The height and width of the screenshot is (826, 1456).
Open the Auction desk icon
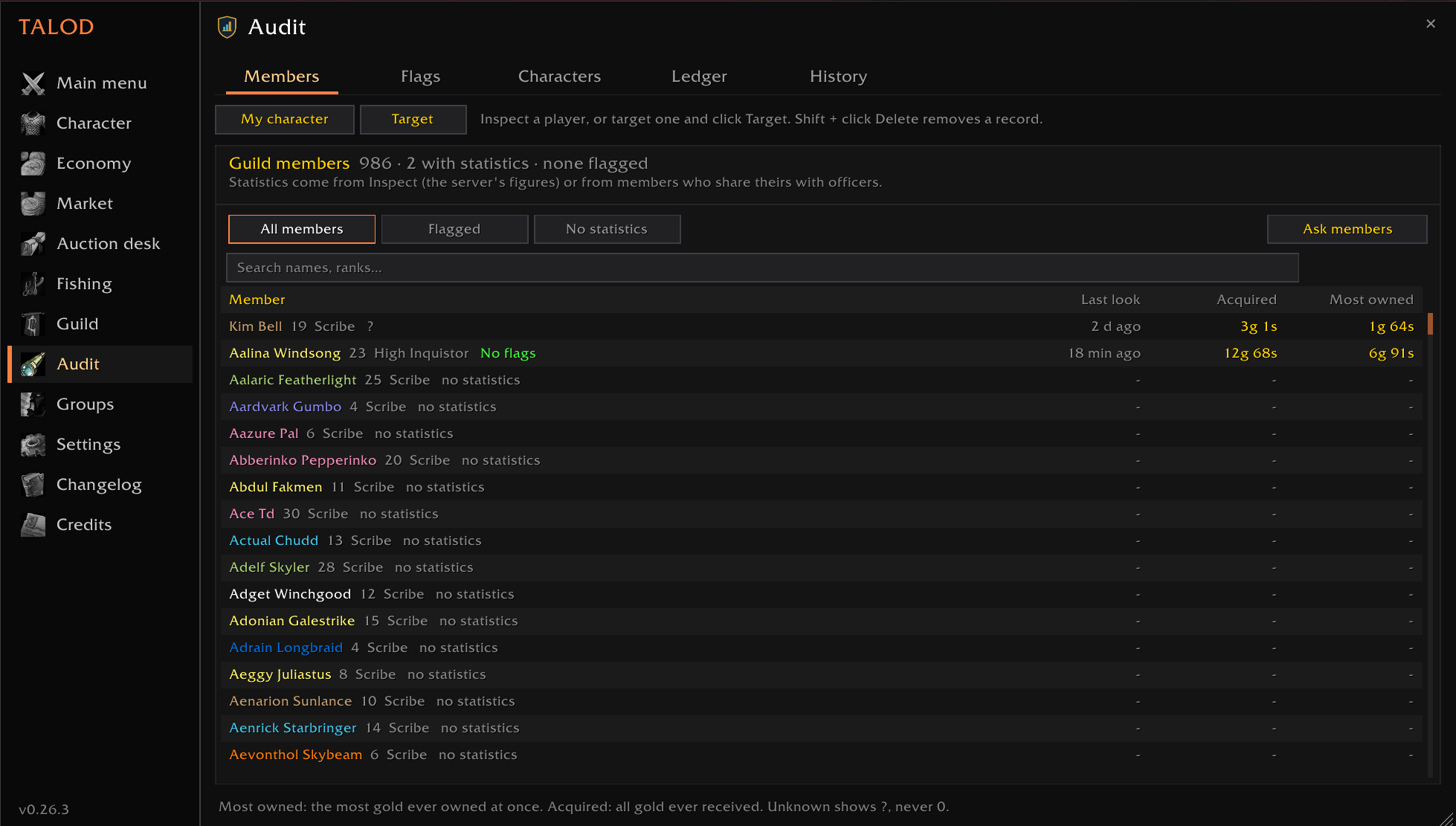[x=33, y=244]
